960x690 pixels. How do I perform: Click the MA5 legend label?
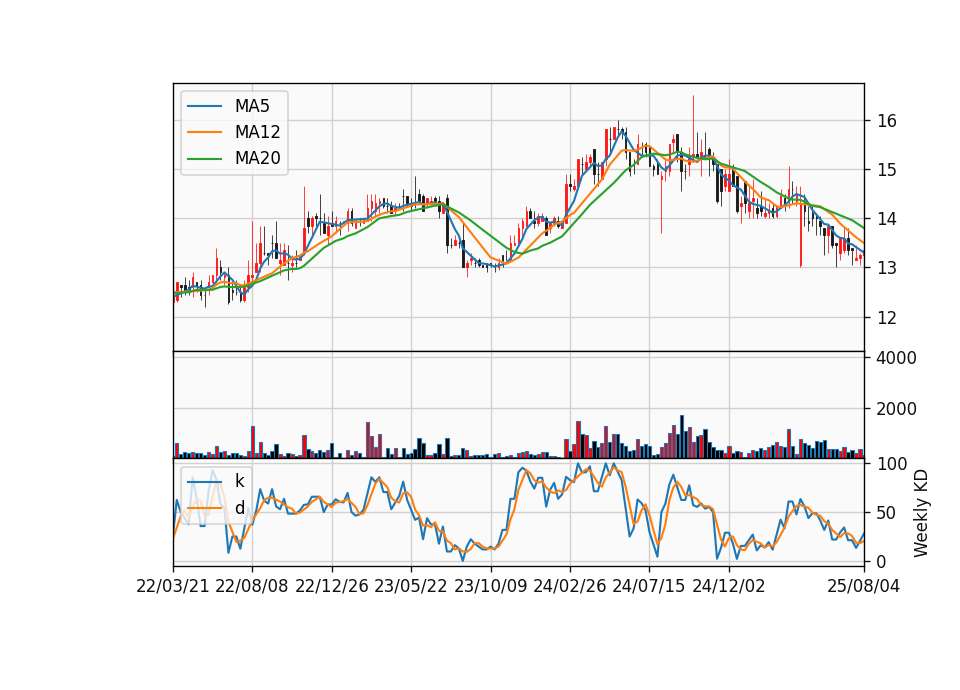pos(252,106)
